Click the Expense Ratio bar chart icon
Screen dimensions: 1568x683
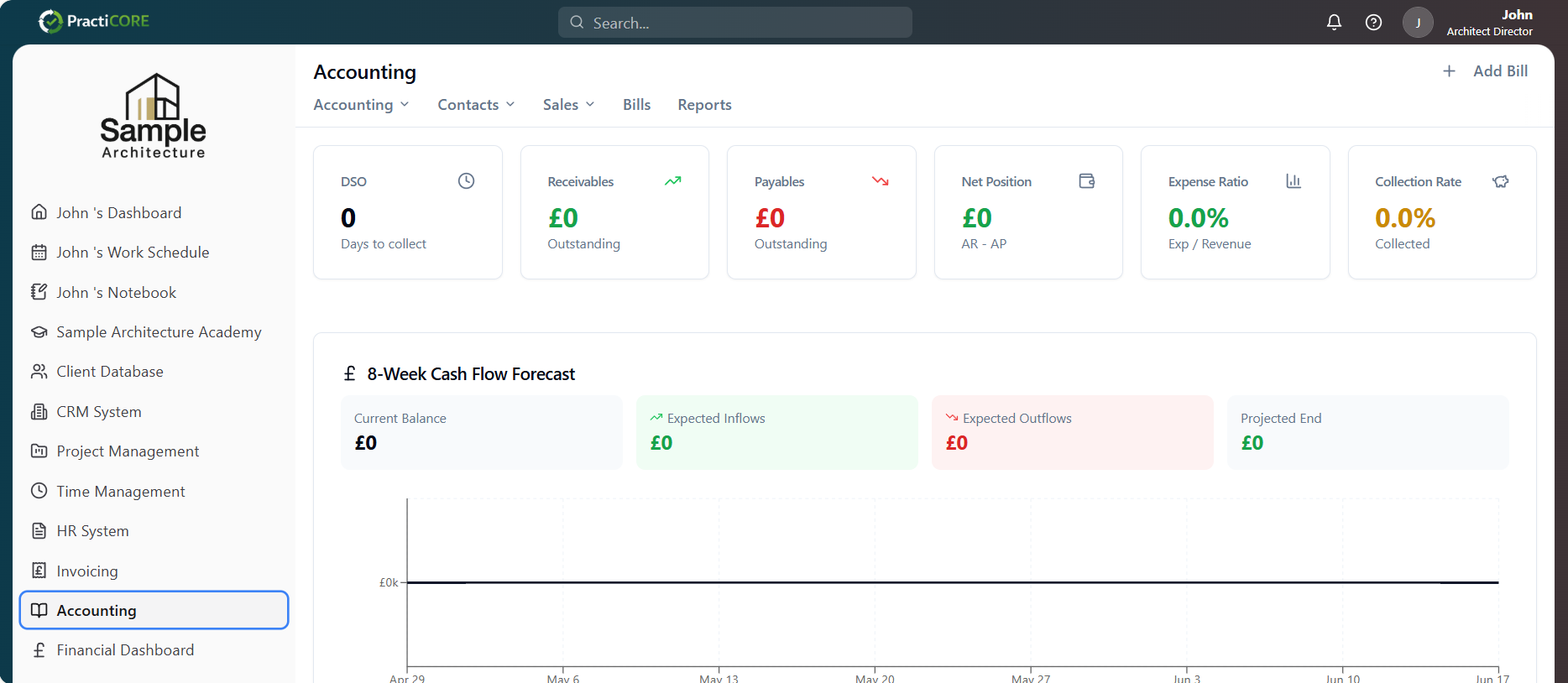click(1294, 181)
